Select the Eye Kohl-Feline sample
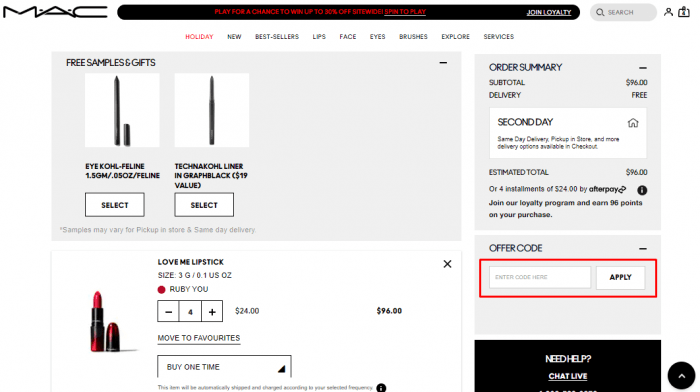 115,205
